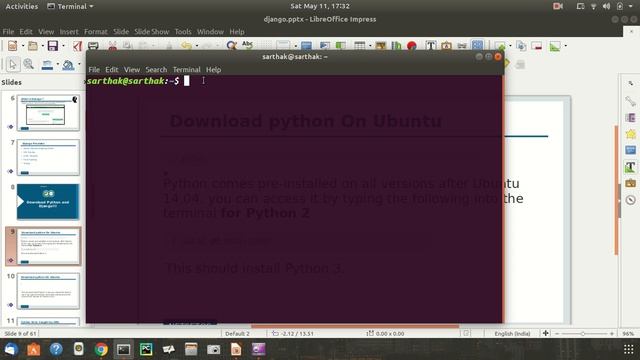
Task: Open Terminal window's Terminal menu
Action: (x=187, y=69)
